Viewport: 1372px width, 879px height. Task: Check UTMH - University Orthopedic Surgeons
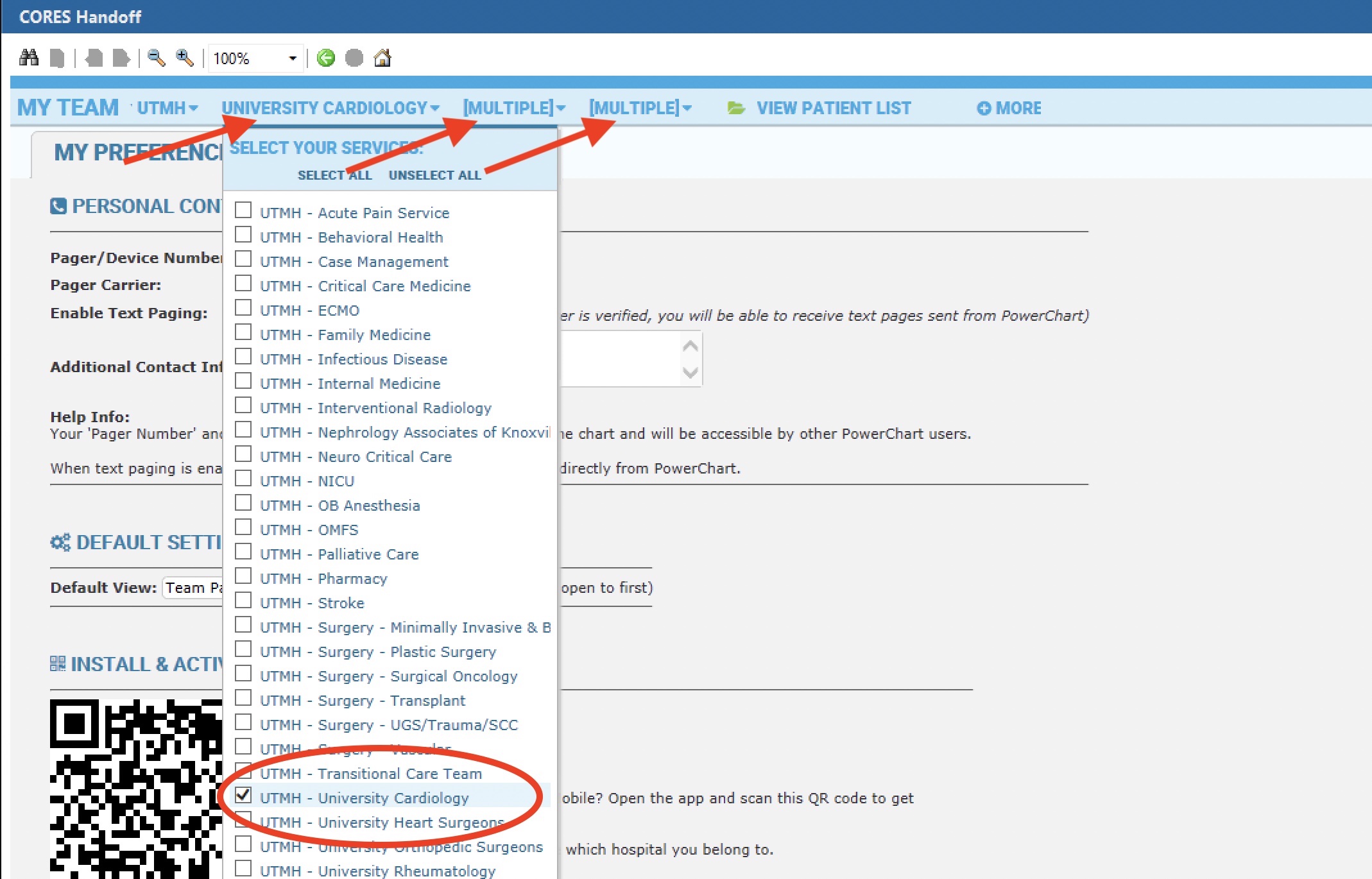click(x=243, y=844)
